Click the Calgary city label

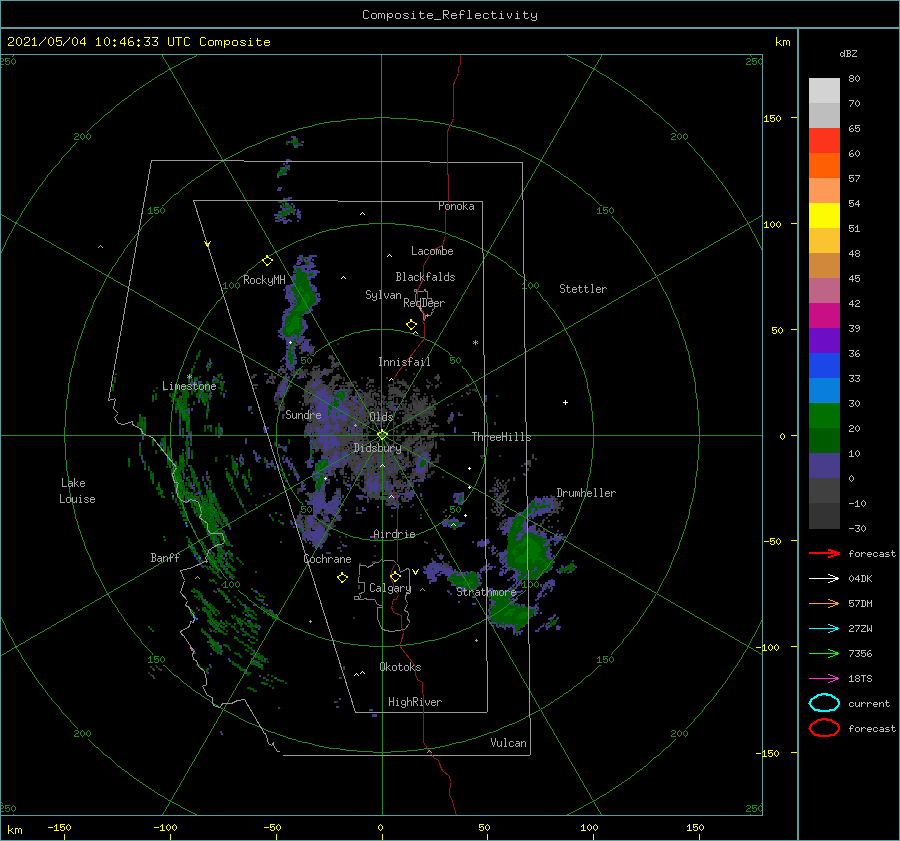pyautogui.click(x=390, y=588)
